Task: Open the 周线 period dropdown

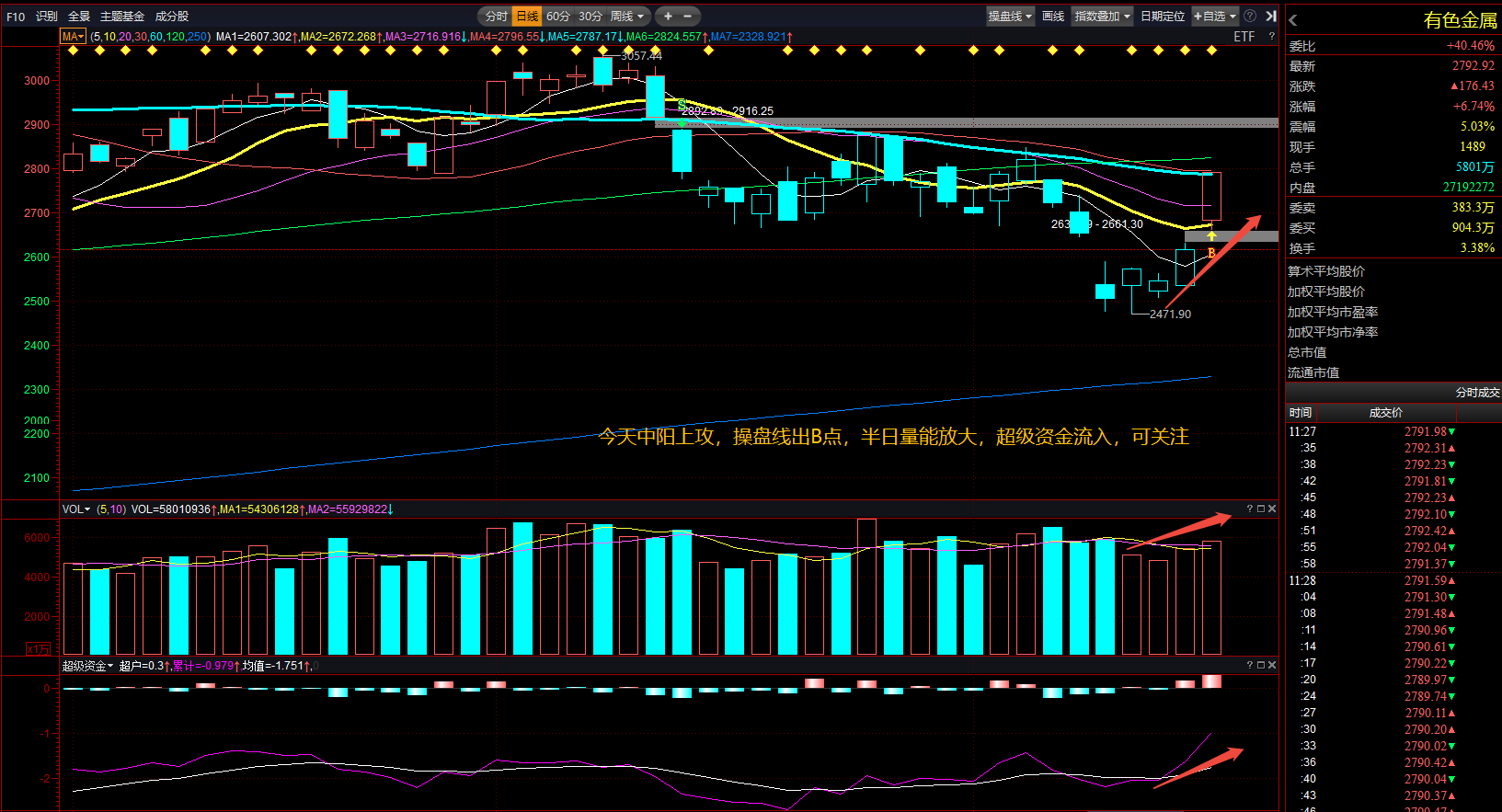Action: pos(627,17)
